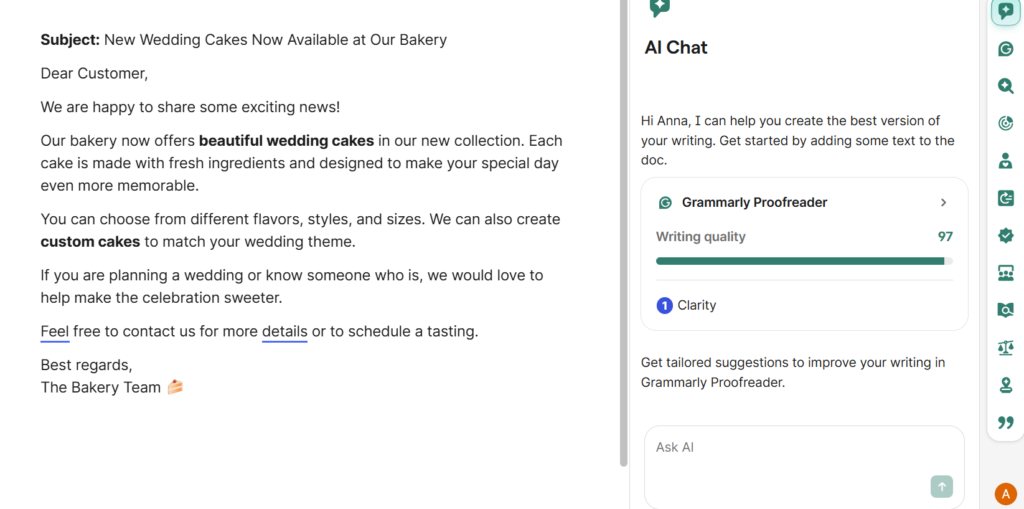Open the AI Chat sidebar icon
The image size is (1024, 509).
pos(1005,11)
